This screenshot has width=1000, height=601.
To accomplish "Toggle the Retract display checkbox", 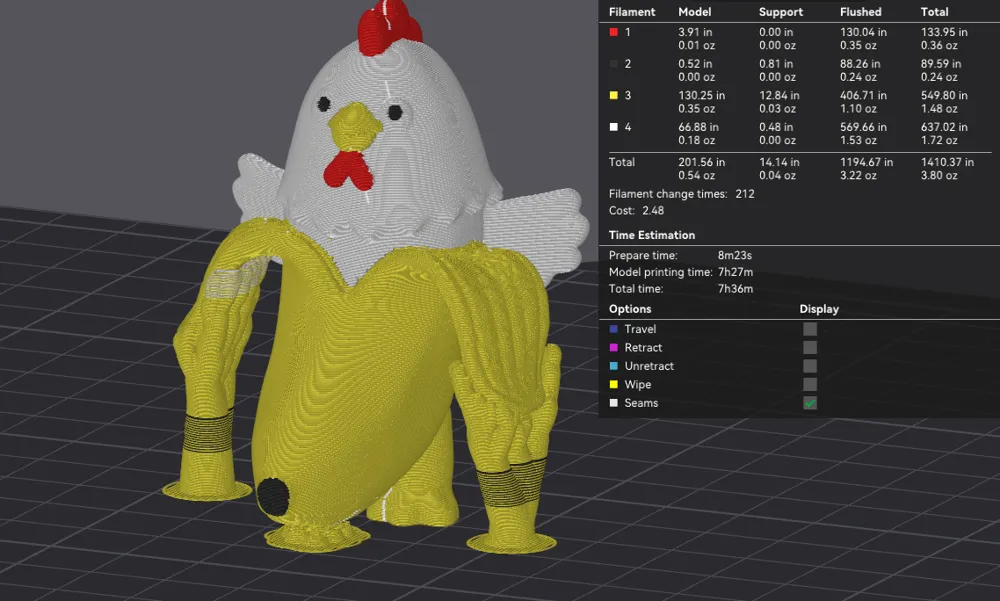I will (809, 348).
